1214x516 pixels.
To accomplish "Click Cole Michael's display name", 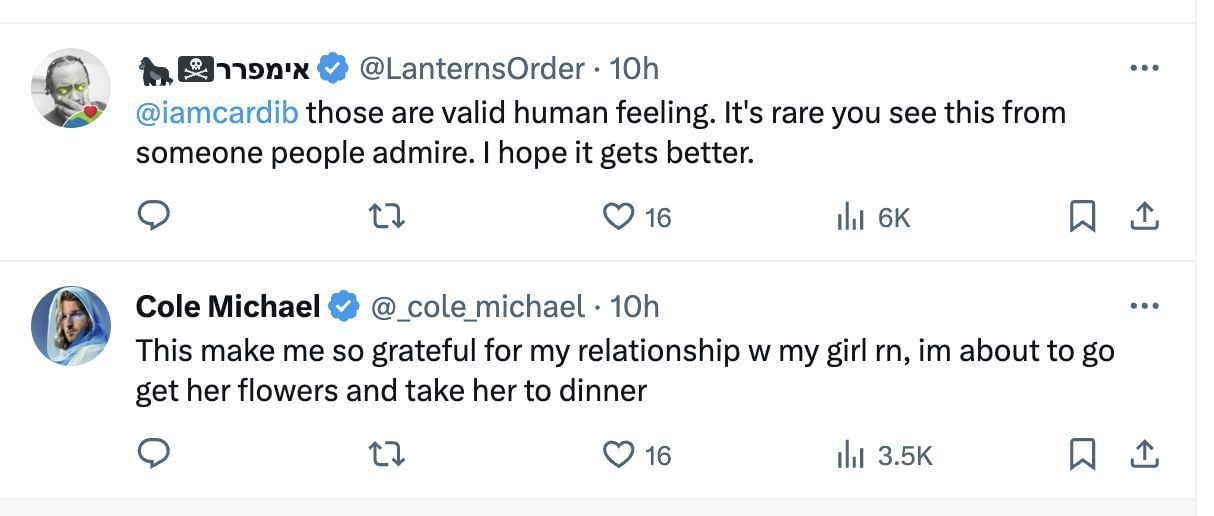I will (x=227, y=306).
